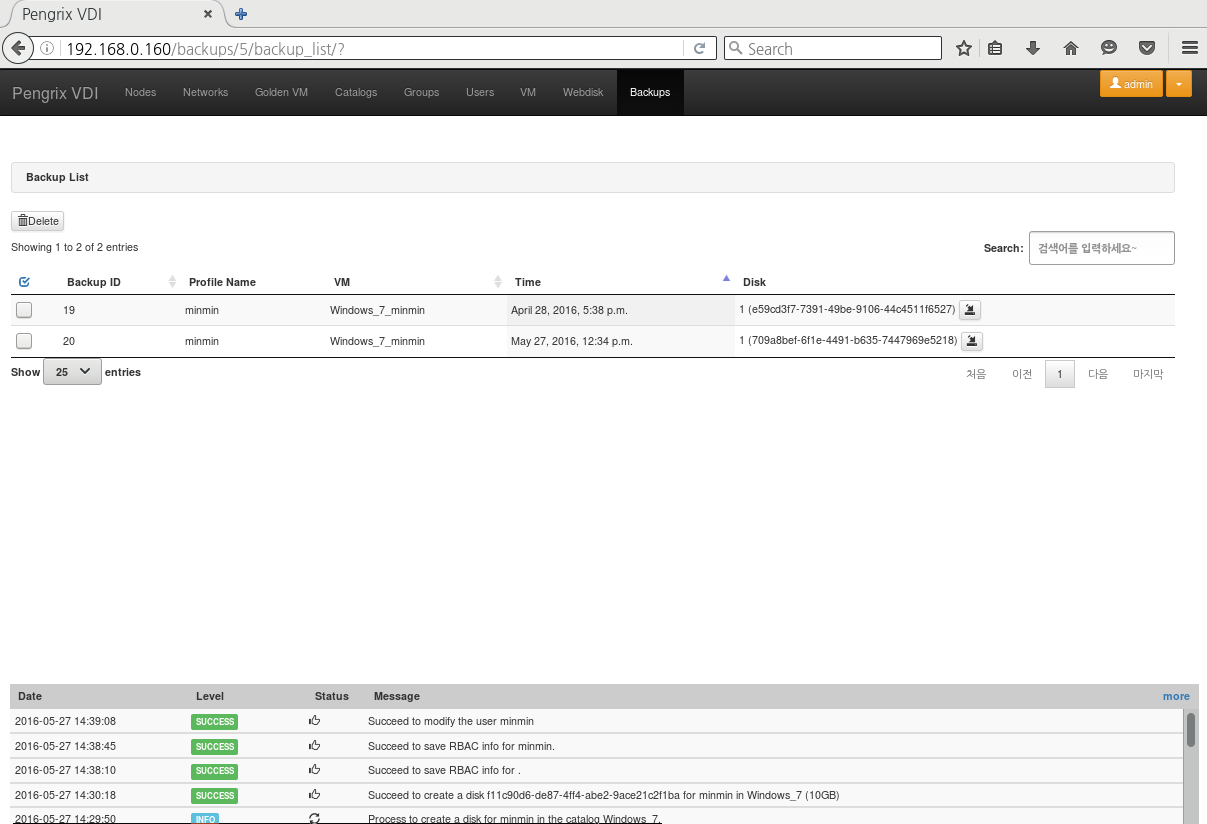Screen dimensions: 1207x824
Task: Sort table by Time column
Action: coord(621,282)
